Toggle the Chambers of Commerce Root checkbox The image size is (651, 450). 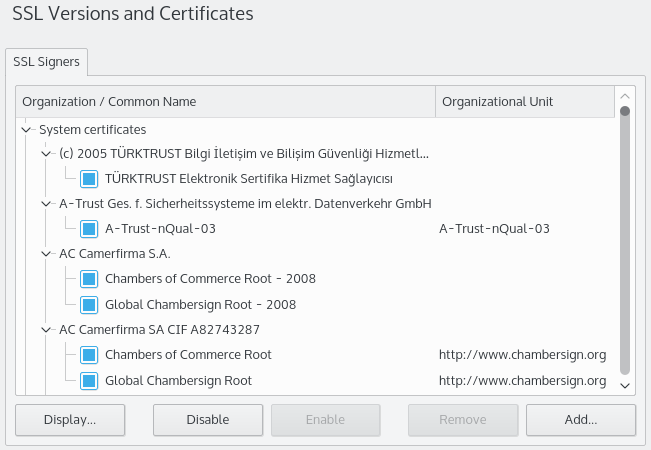click(x=89, y=354)
